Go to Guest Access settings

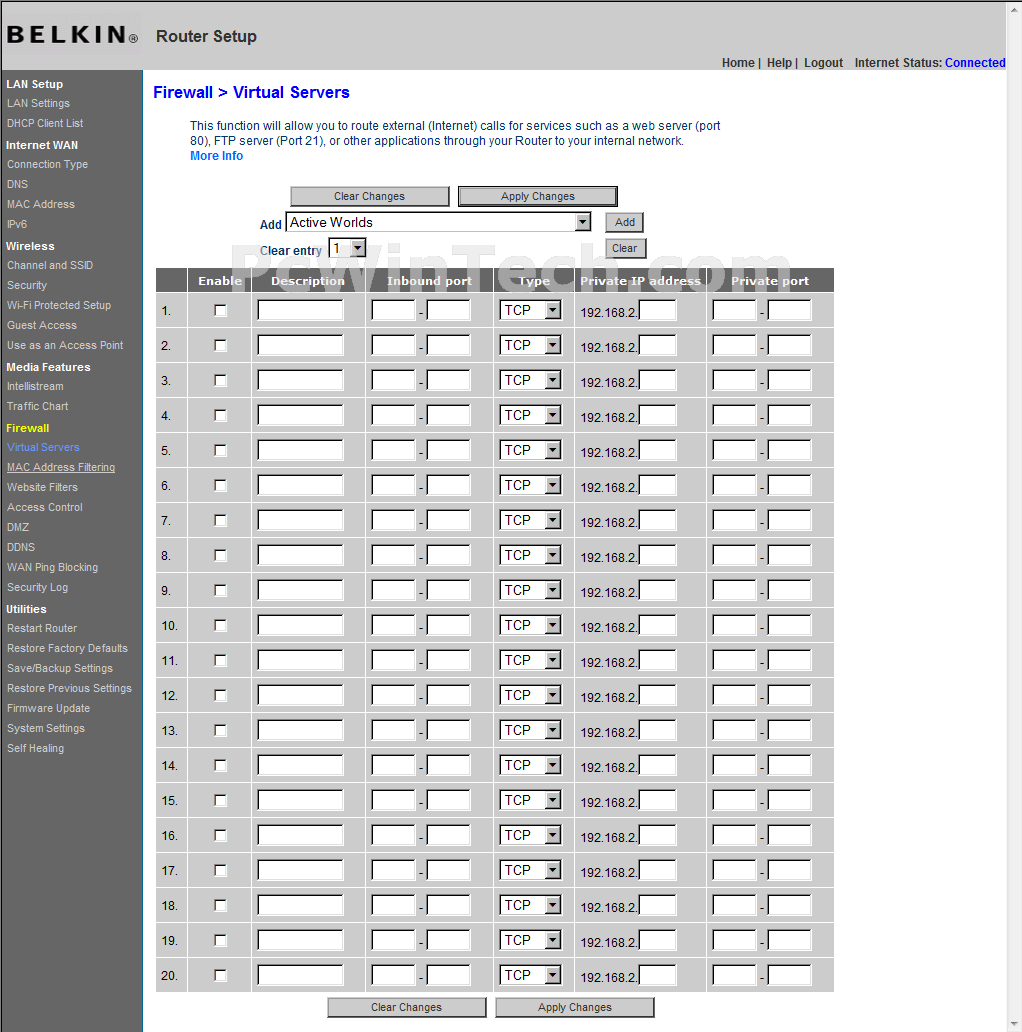coord(41,325)
